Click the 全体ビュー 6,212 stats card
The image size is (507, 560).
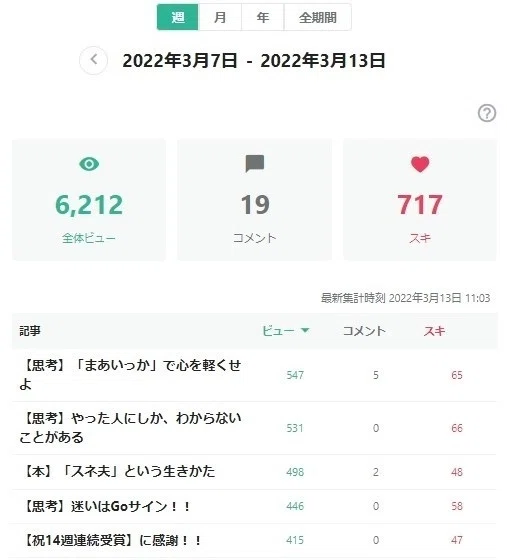click(x=89, y=199)
